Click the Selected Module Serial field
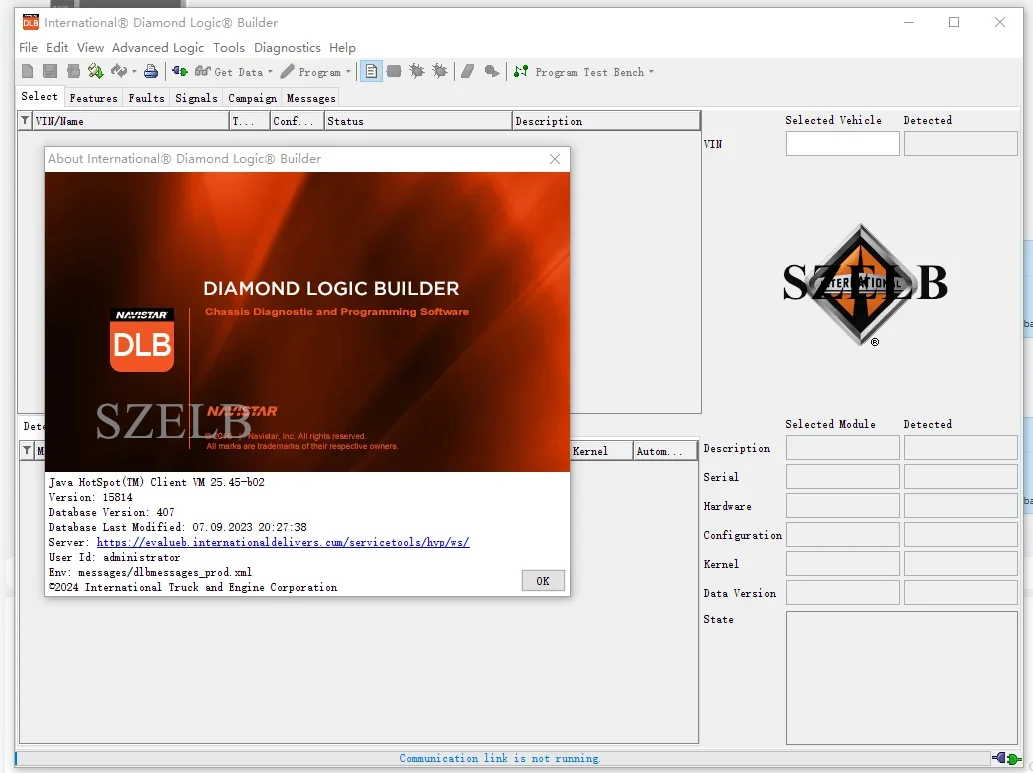Screen dimensions: 1033x773 [x=842, y=476]
